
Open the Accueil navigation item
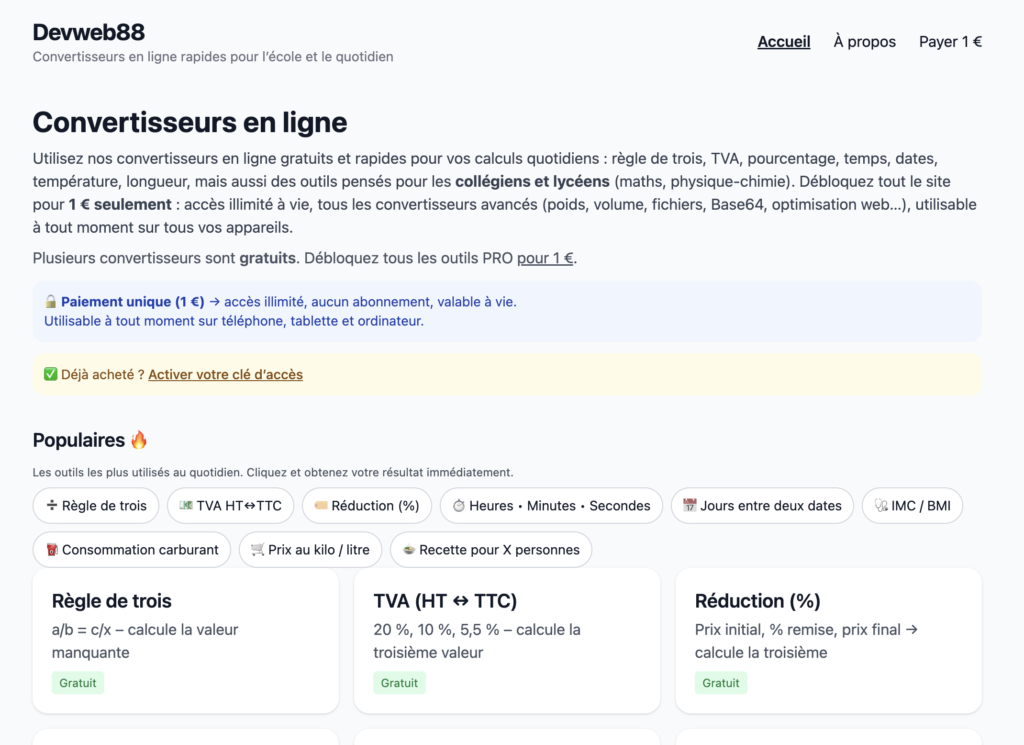(x=784, y=42)
